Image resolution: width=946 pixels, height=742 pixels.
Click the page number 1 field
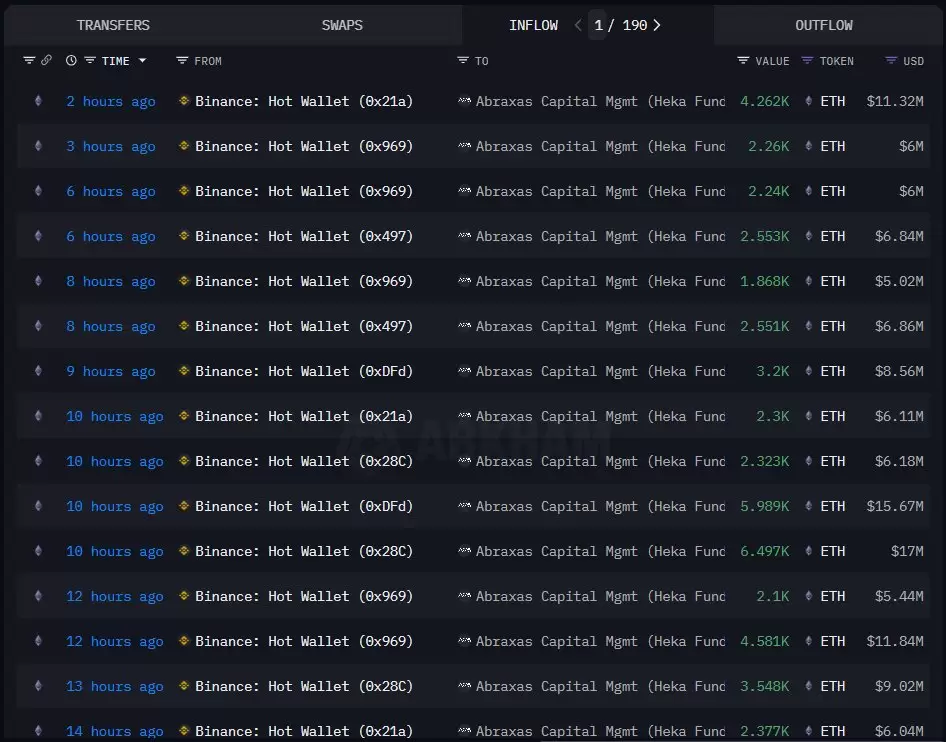pyautogui.click(x=598, y=25)
